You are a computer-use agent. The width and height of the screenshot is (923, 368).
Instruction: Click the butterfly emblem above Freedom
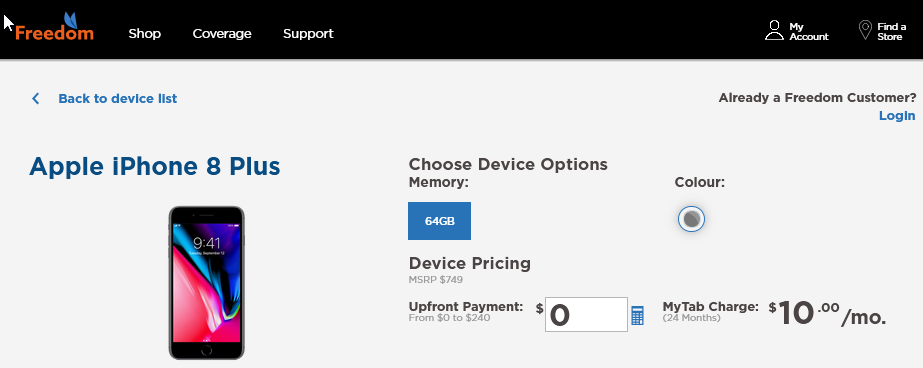(x=70, y=19)
